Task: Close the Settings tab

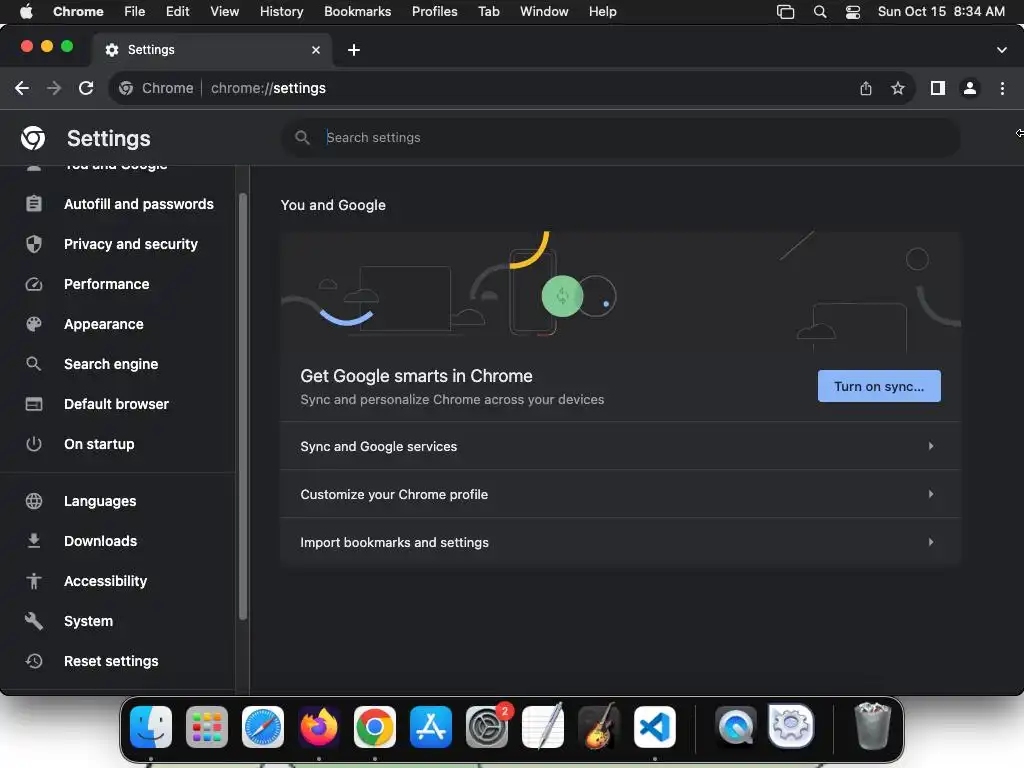Action: [x=316, y=50]
